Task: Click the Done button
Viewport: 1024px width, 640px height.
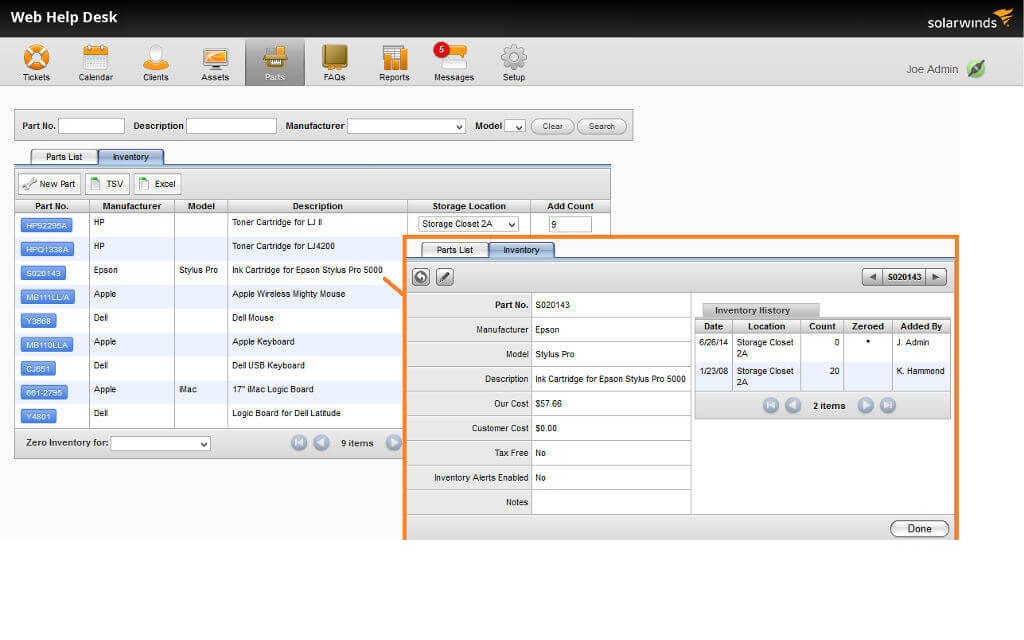Action: click(918, 528)
